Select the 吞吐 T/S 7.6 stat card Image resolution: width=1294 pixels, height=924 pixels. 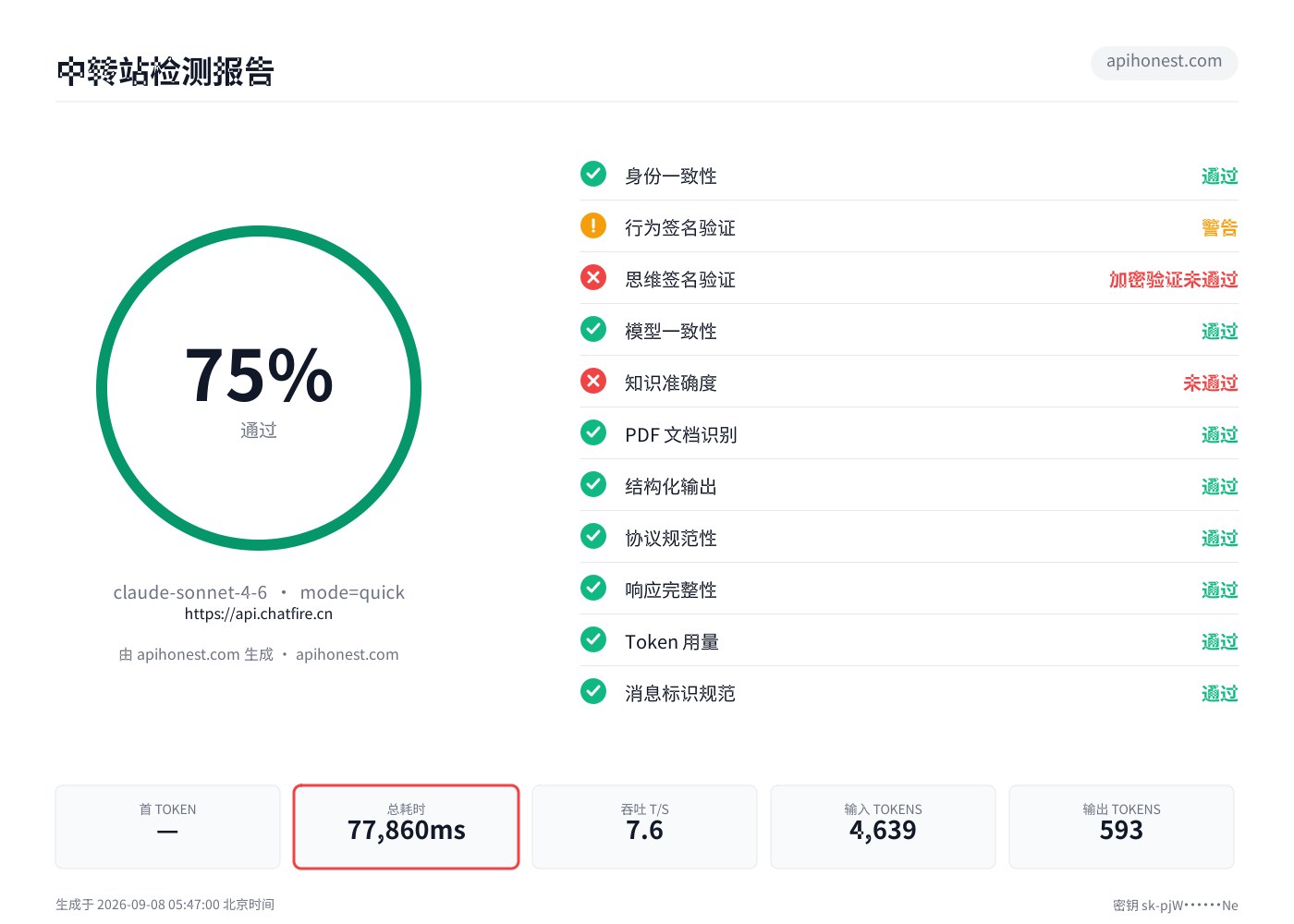click(x=644, y=827)
